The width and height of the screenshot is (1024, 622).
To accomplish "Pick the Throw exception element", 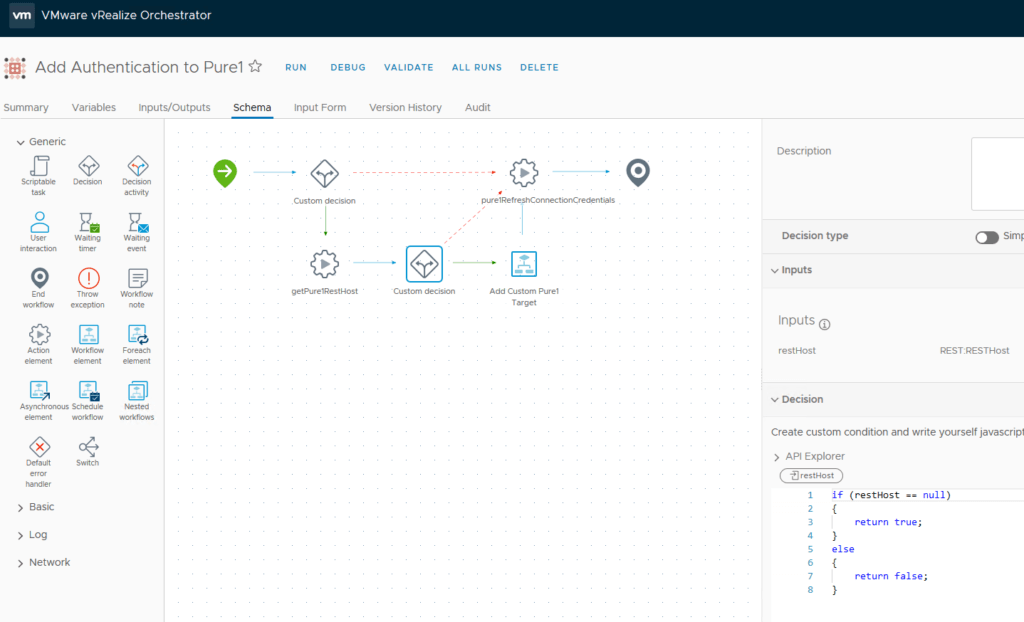I will pos(88,278).
